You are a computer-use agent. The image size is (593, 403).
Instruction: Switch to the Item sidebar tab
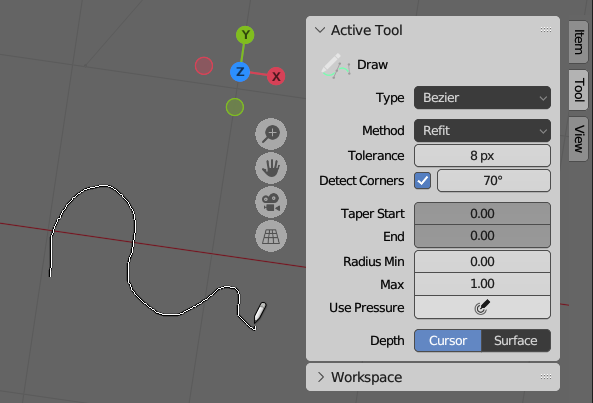(x=578, y=42)
